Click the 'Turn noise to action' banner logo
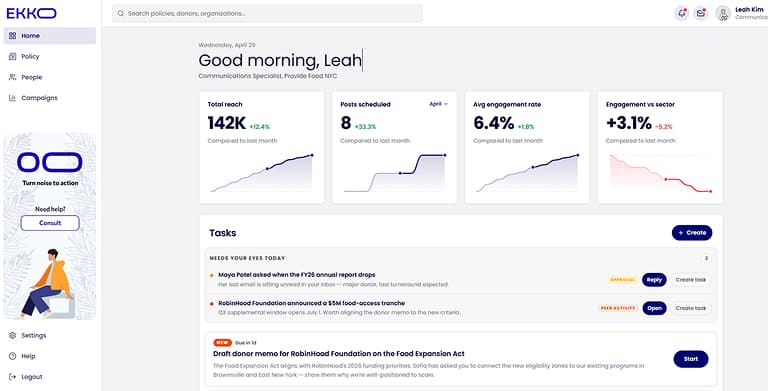This screenshot has width=768, height=391. pyautogui.click(x=50, y=162)
